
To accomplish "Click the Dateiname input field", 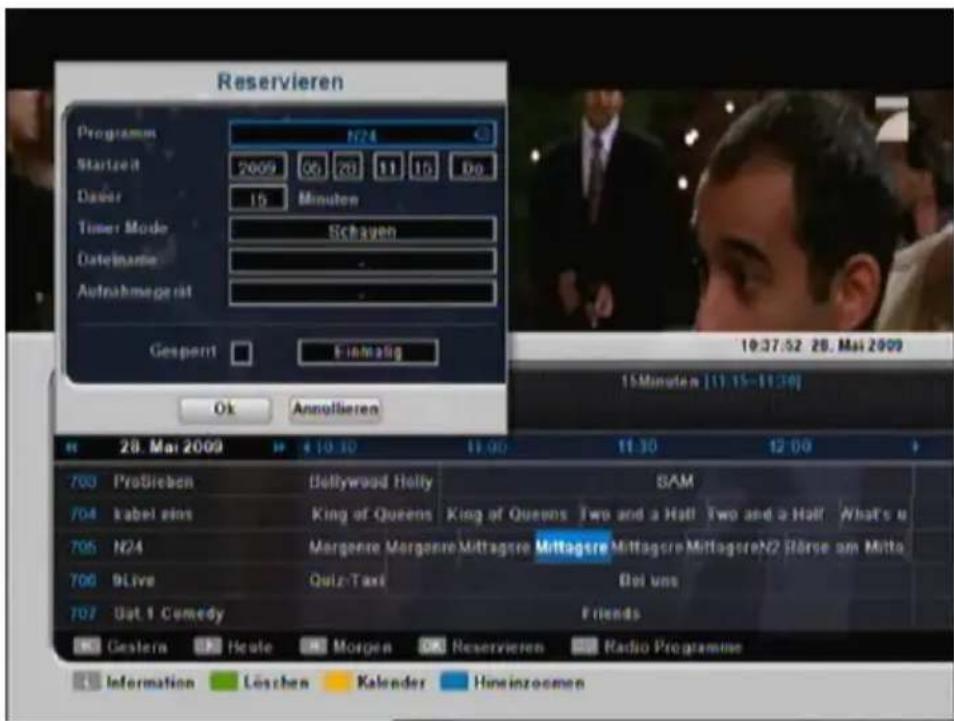I will [x=362, y=262].
